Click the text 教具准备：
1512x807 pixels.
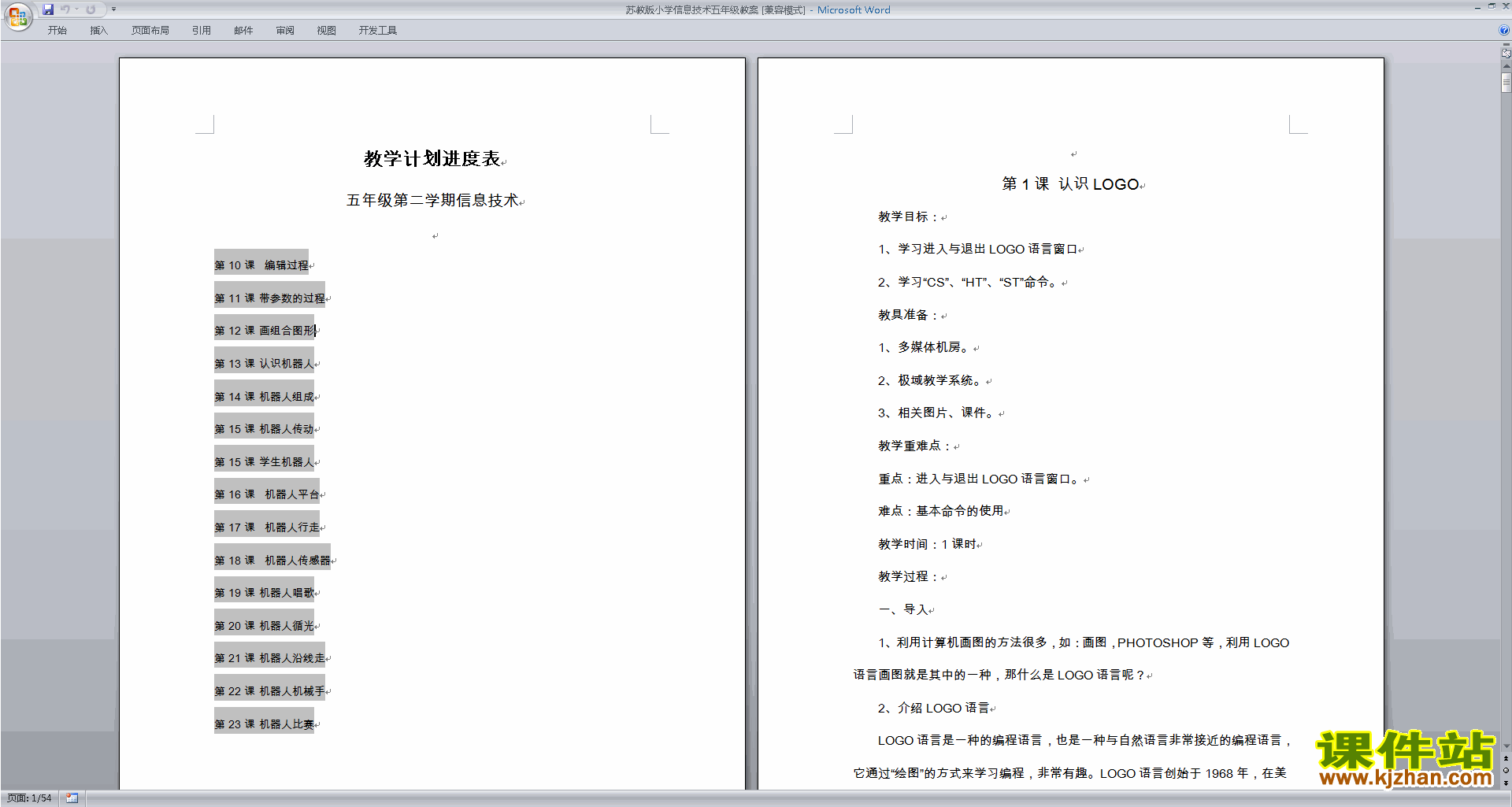tap(909, 315)
